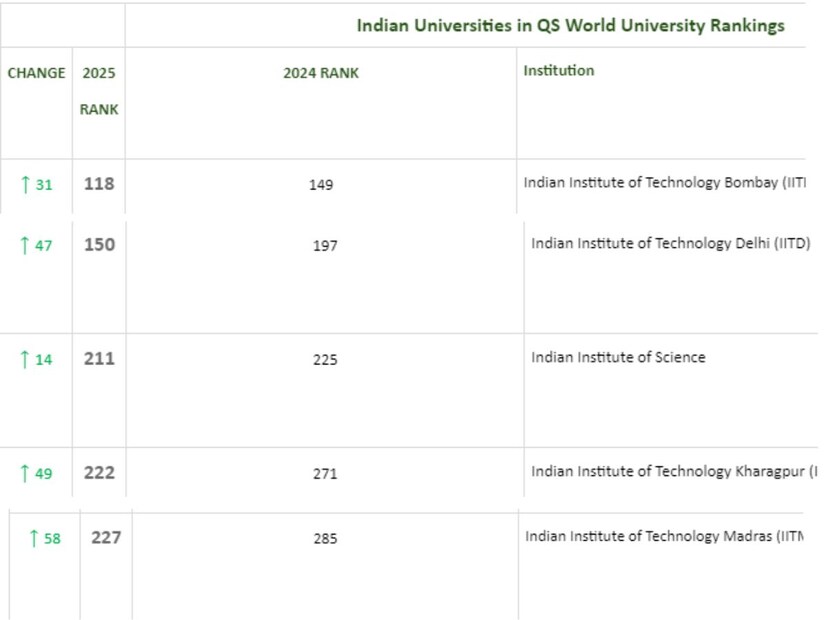Open the Indian Institute of Science entry
The width and height of the screenshot is (827, 620).
tap(618, 357)
